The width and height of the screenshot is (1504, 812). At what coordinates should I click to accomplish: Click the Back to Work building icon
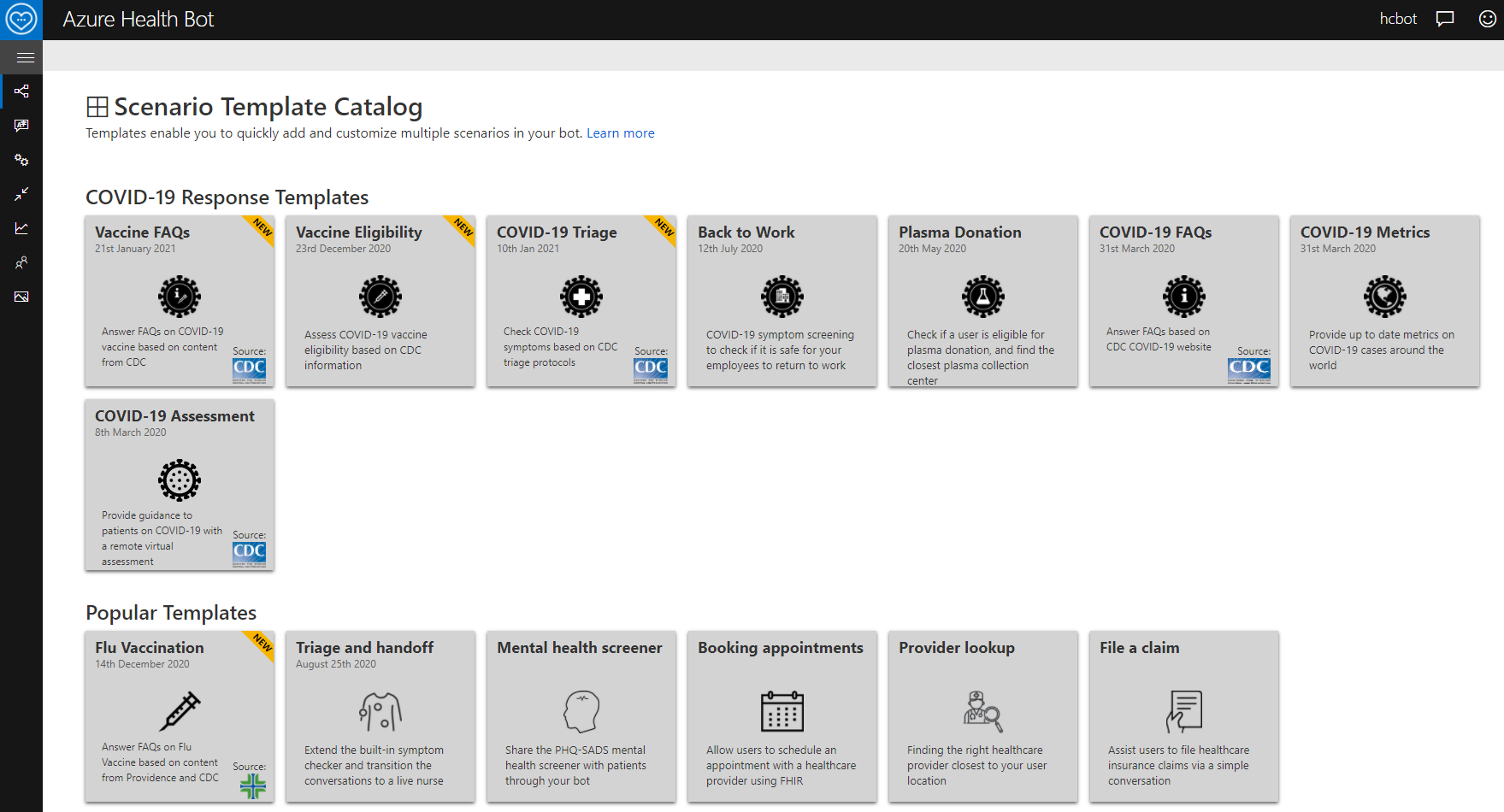point(782,297)
